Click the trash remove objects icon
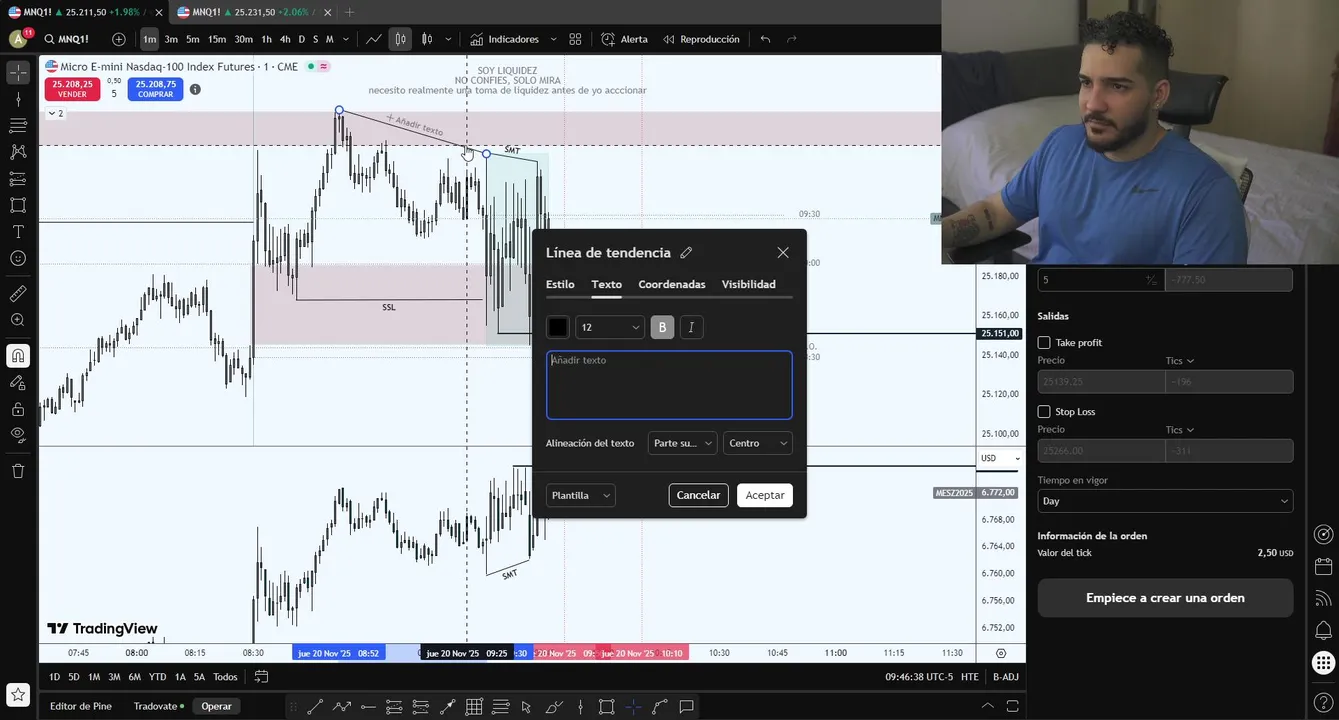 click(x=18, y=471)
